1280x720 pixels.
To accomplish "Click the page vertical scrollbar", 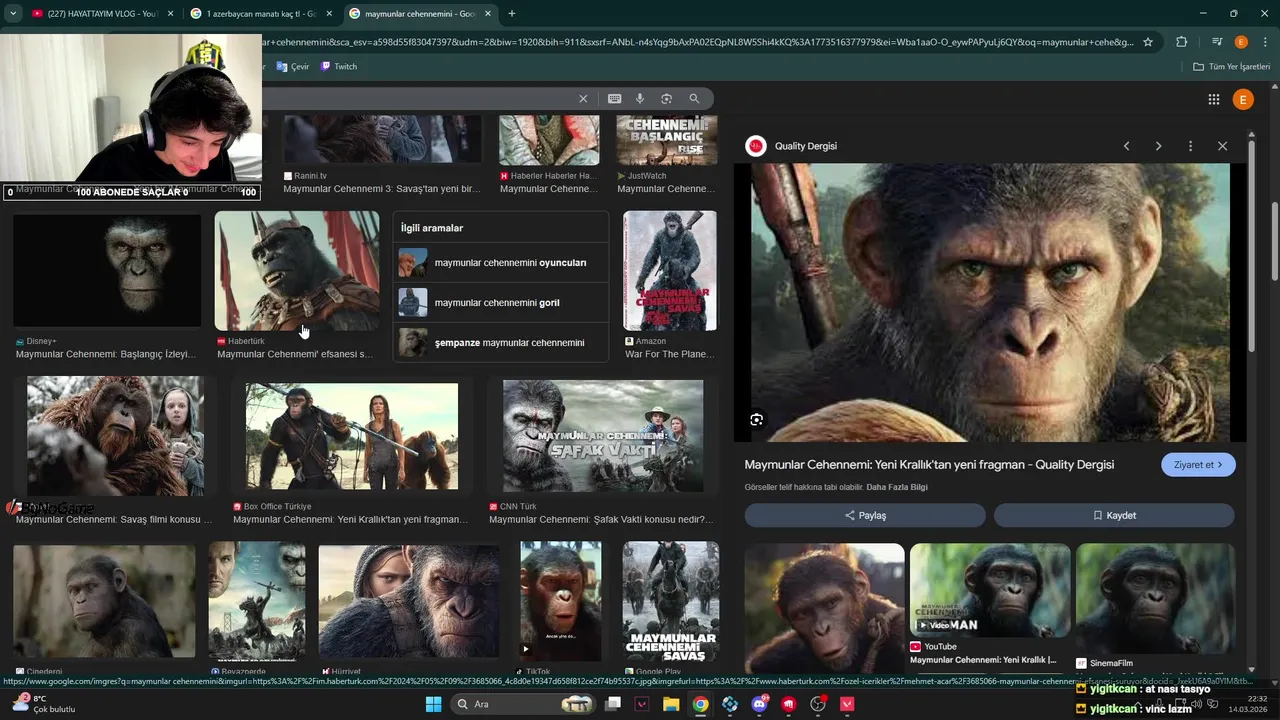I will (1274, 240).
